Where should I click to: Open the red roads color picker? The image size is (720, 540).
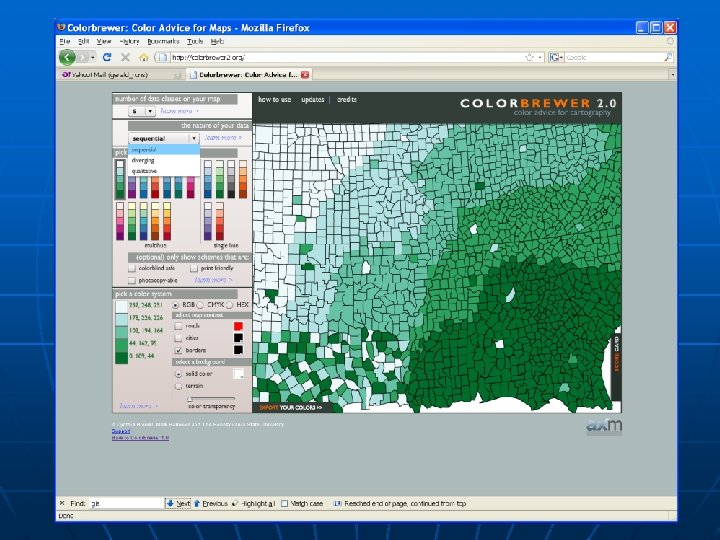pyautogui.click(x=238, y=326)
